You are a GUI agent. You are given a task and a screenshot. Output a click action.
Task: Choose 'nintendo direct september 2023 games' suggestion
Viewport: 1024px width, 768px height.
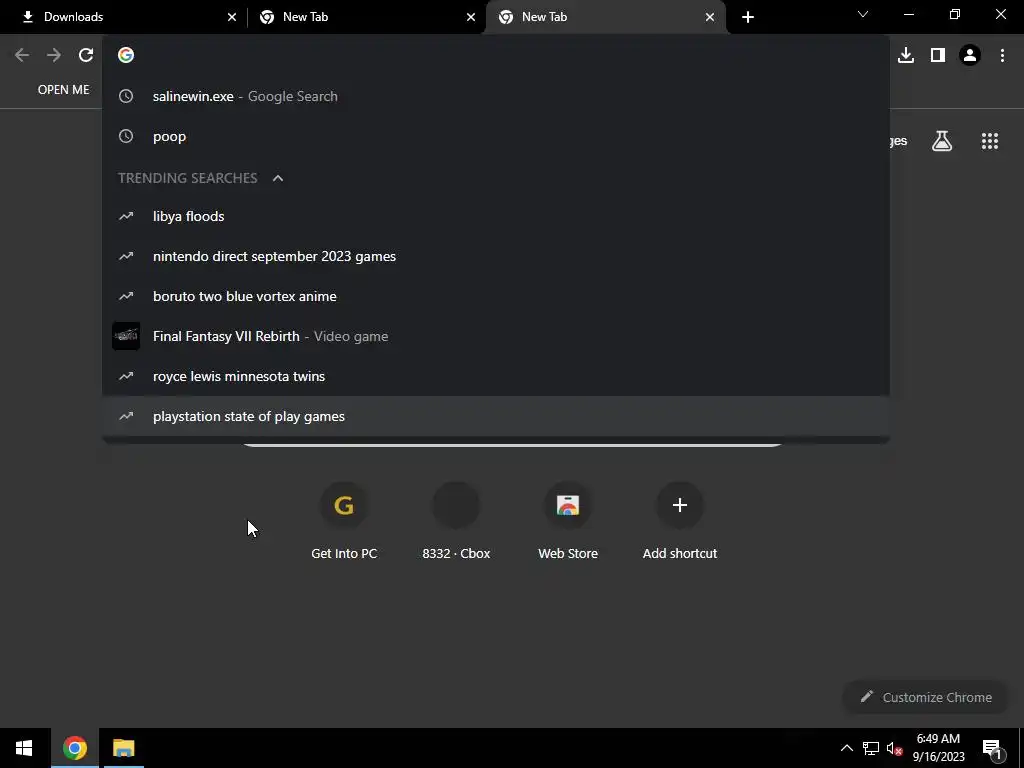point(496,256)
